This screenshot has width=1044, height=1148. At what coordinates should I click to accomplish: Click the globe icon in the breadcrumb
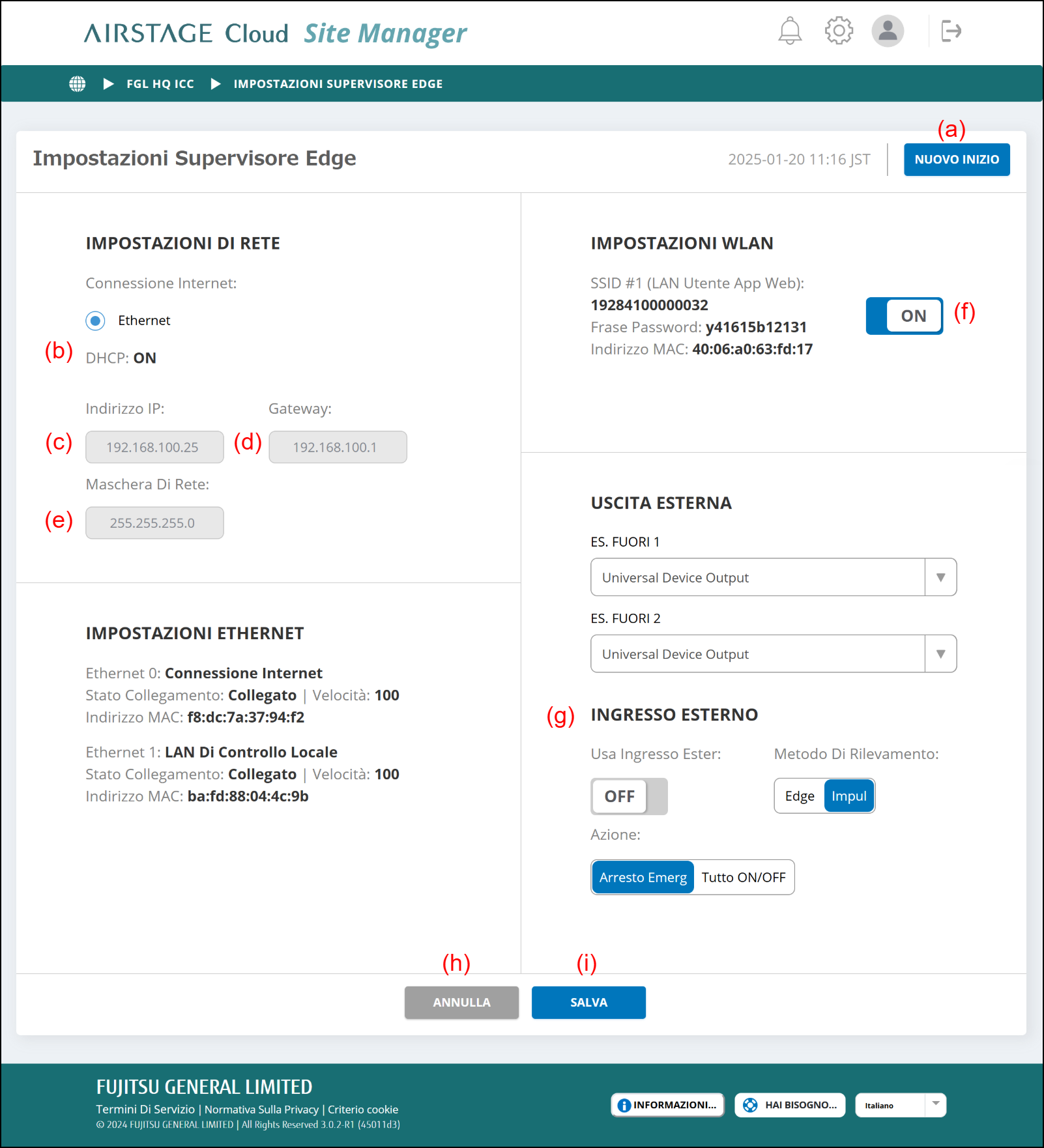tap(77, 83)
